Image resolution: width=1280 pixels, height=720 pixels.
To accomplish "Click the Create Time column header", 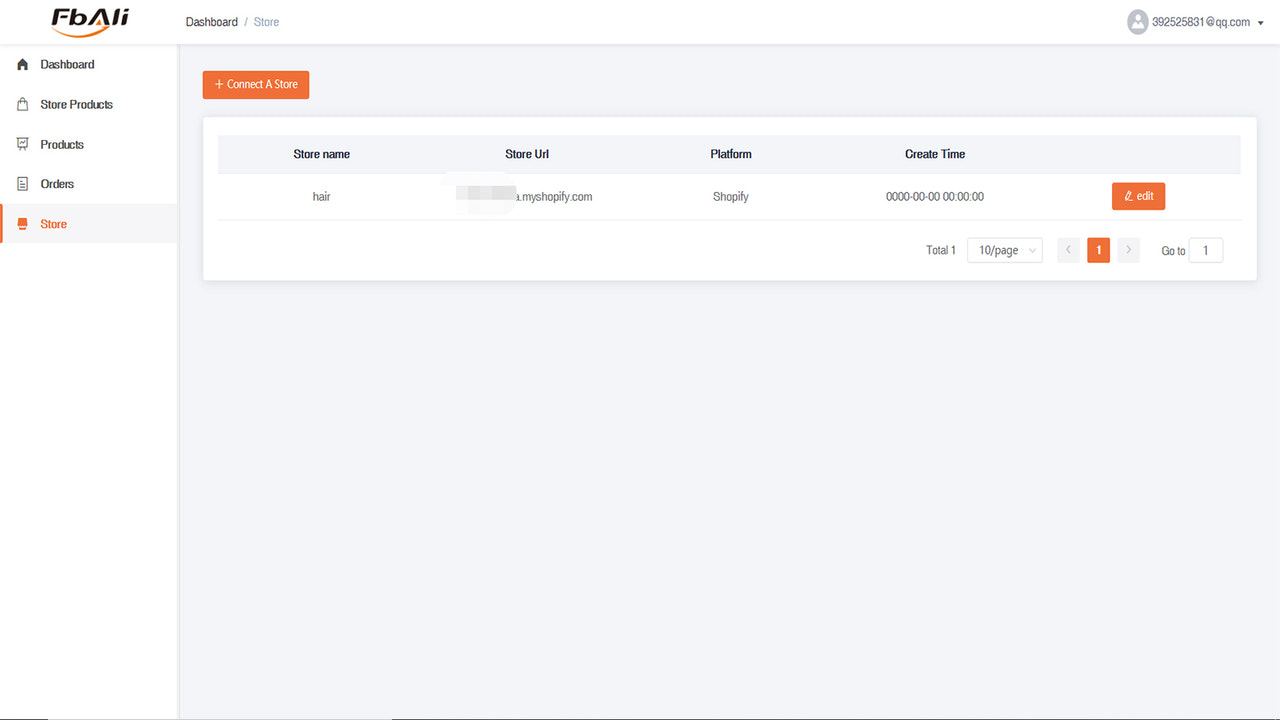I will (935, 154).
